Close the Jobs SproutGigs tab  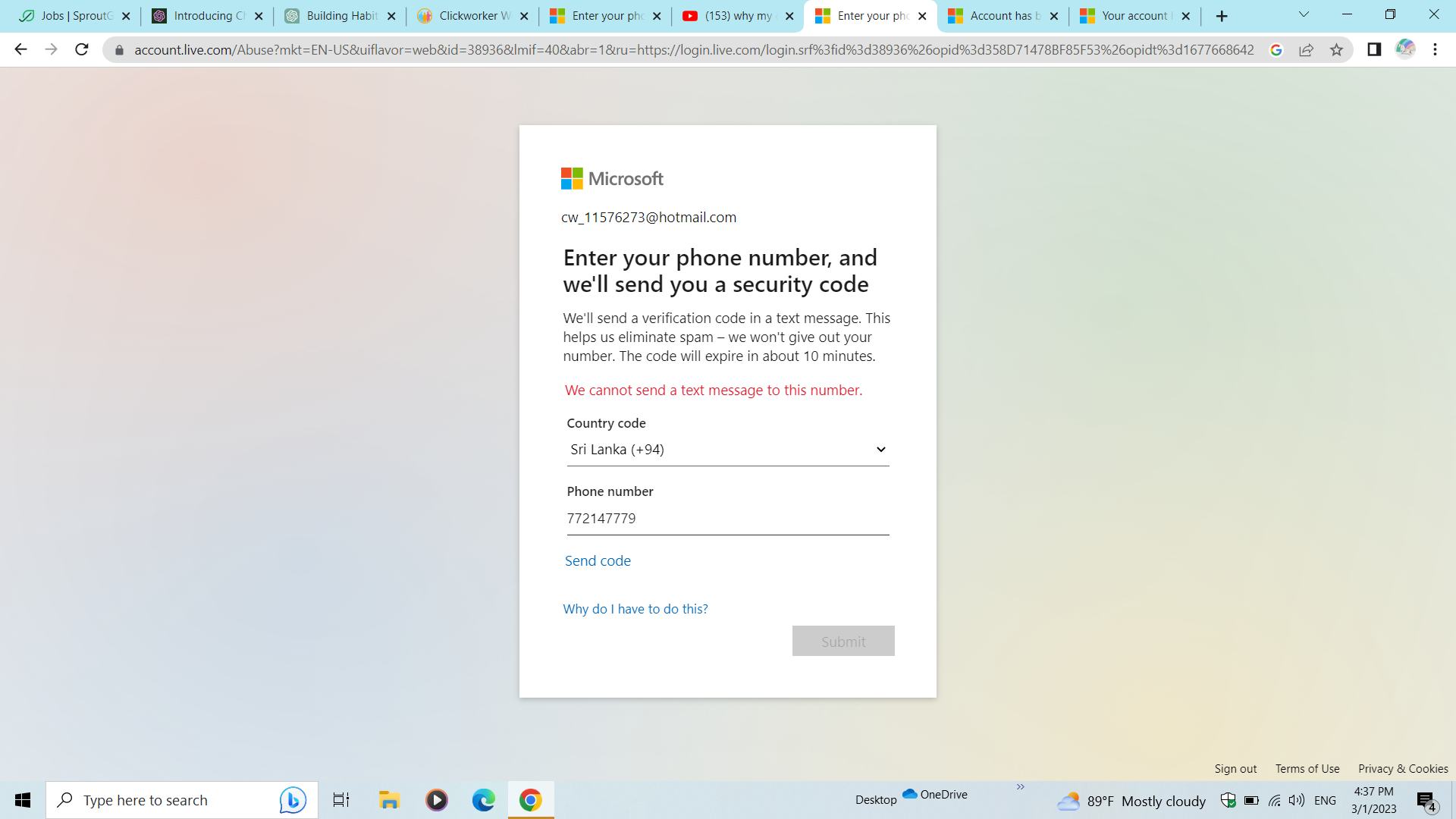pos(126,16)
